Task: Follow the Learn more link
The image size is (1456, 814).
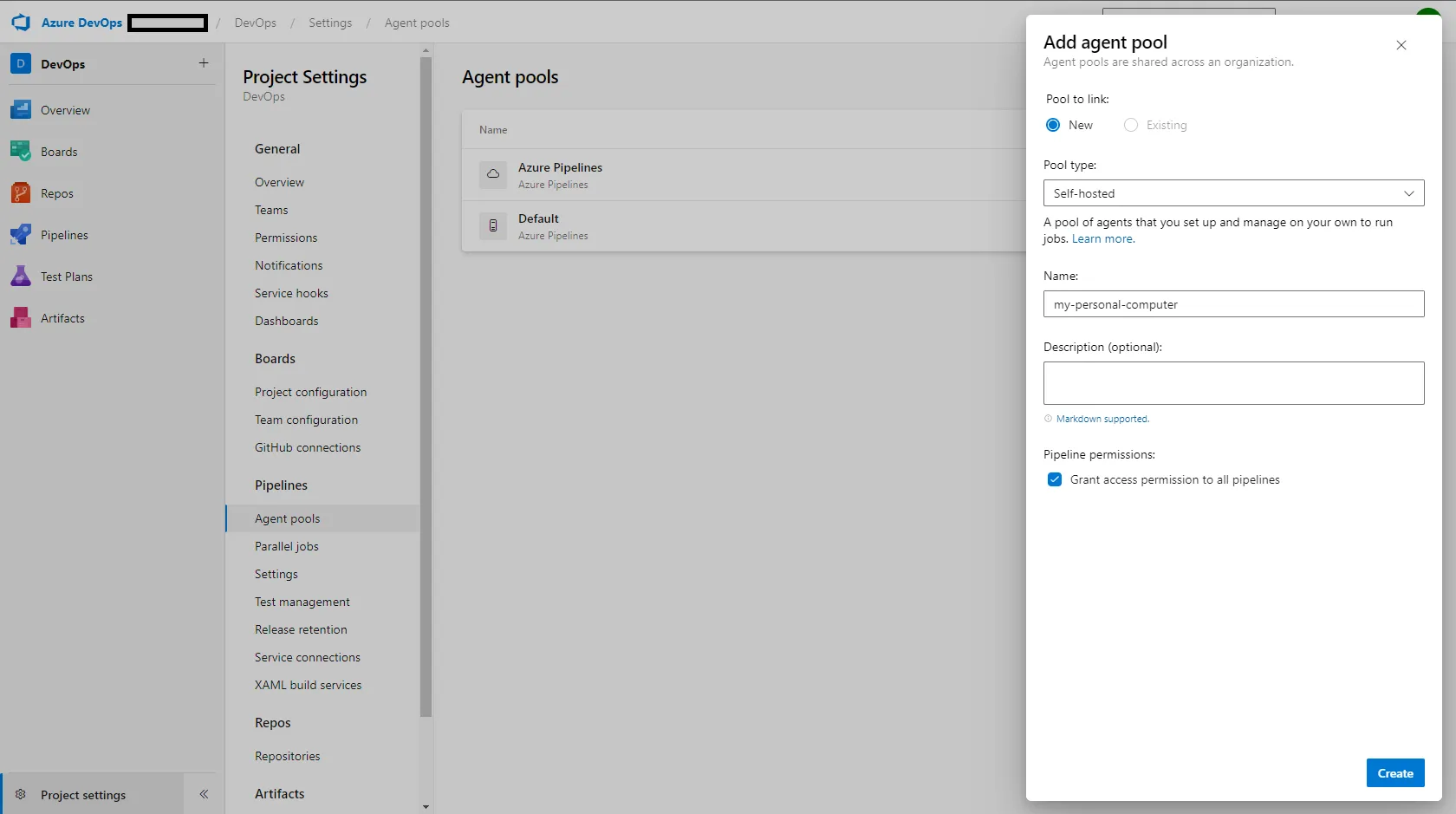Action: [x=1102, y=238]
